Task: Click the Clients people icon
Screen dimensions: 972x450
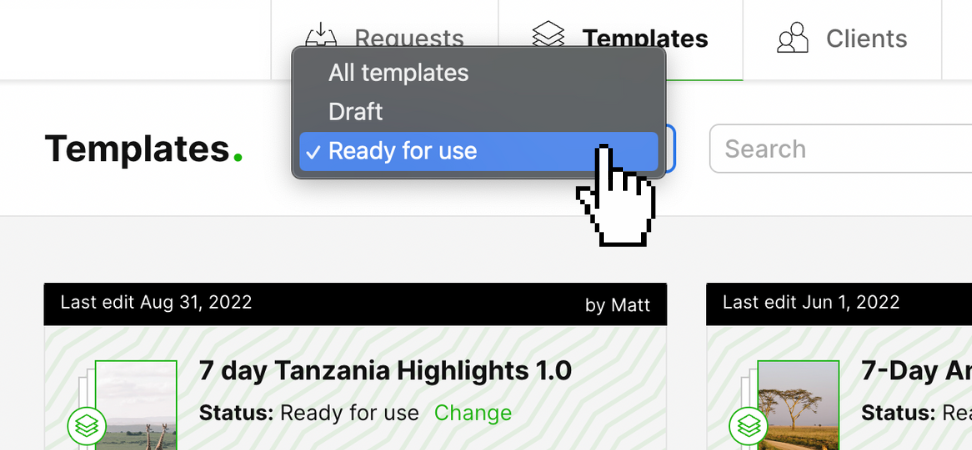Action: (792, 38)
